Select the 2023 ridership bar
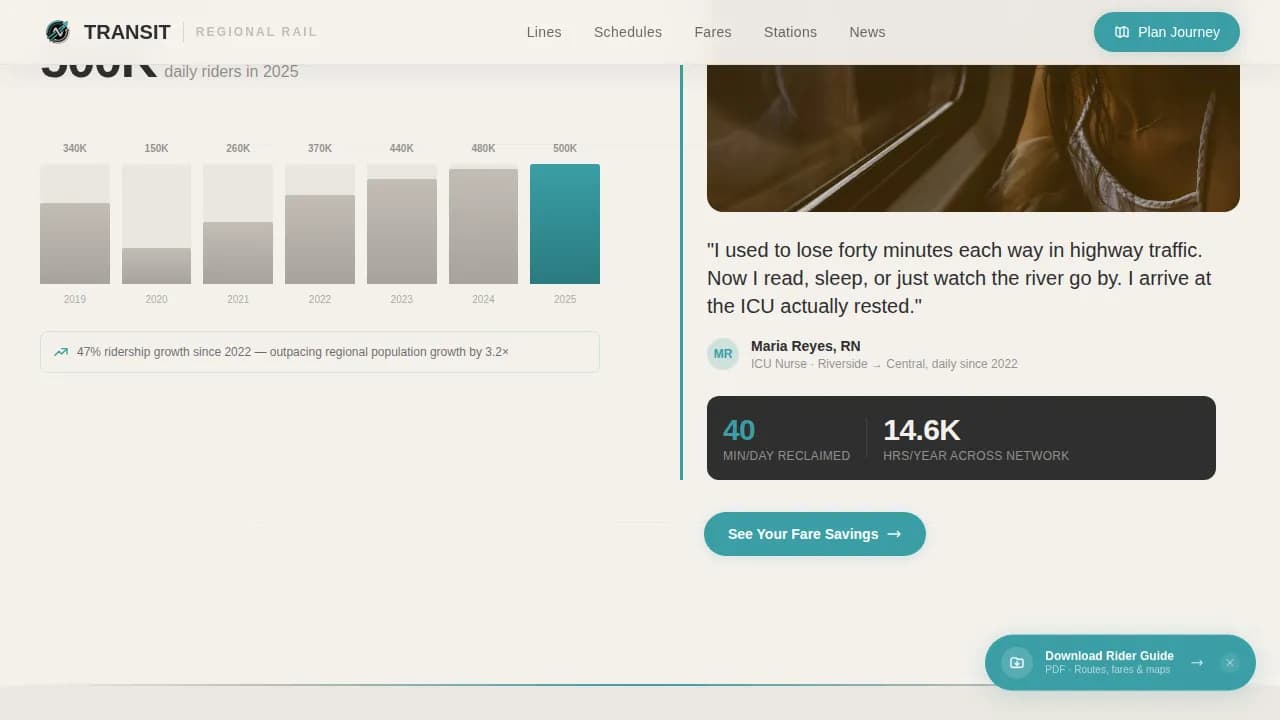1280x720 pixels. point(402,231)
